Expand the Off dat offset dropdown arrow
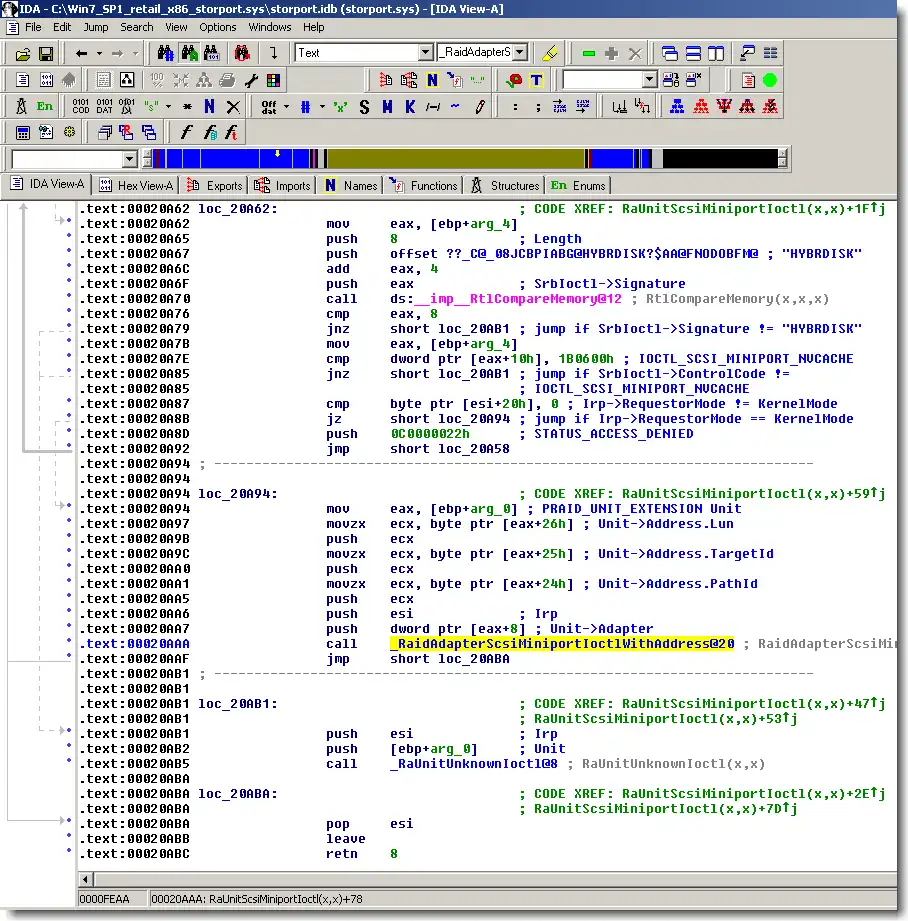The height and width of the screenshot is (921, 908). (287, 107)
